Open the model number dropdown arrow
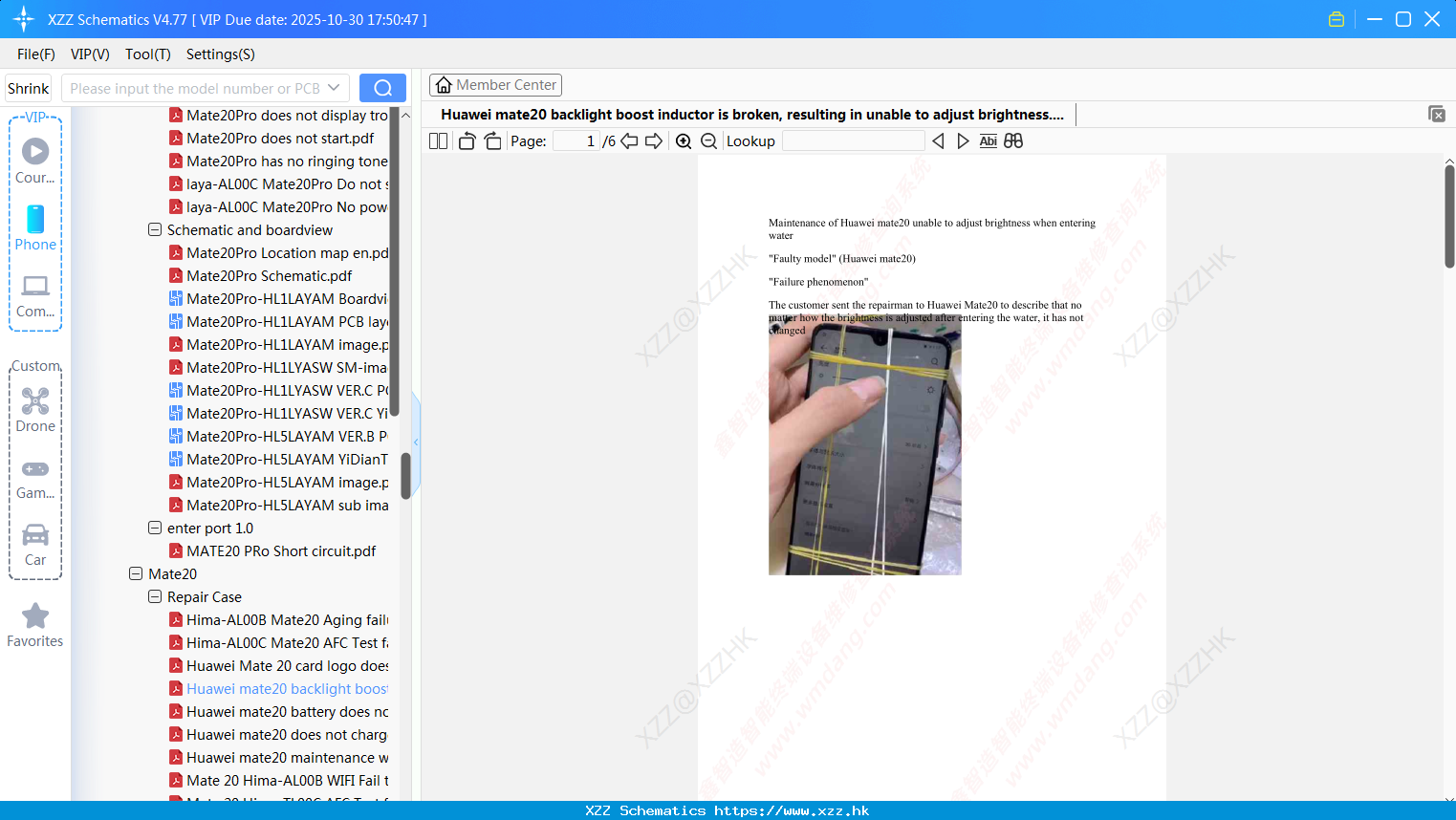This screenshot has width=1456, height=820. [x=334, y=88]
